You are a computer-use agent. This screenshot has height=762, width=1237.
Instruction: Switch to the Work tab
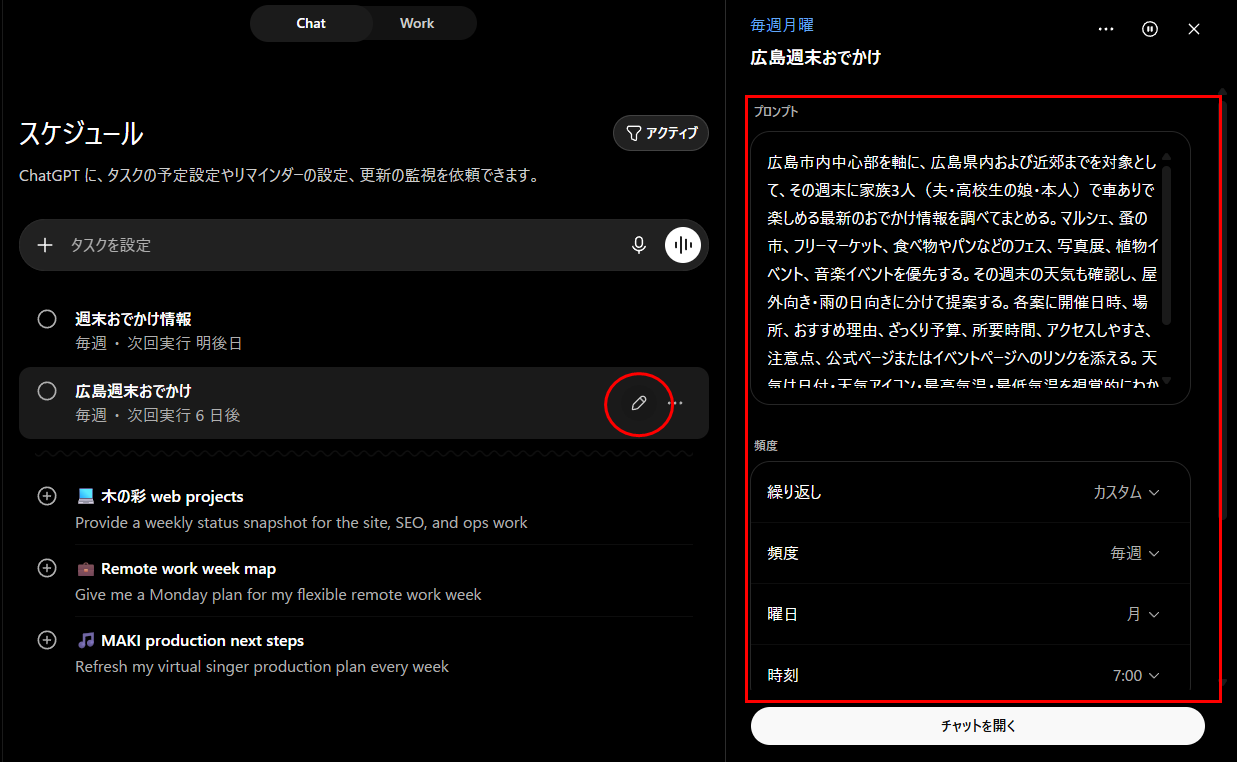pos(417,23)
